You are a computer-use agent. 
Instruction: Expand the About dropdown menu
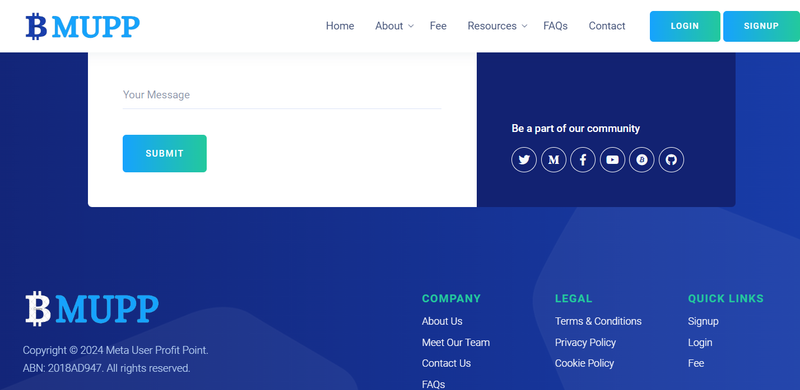coord(394,26)
